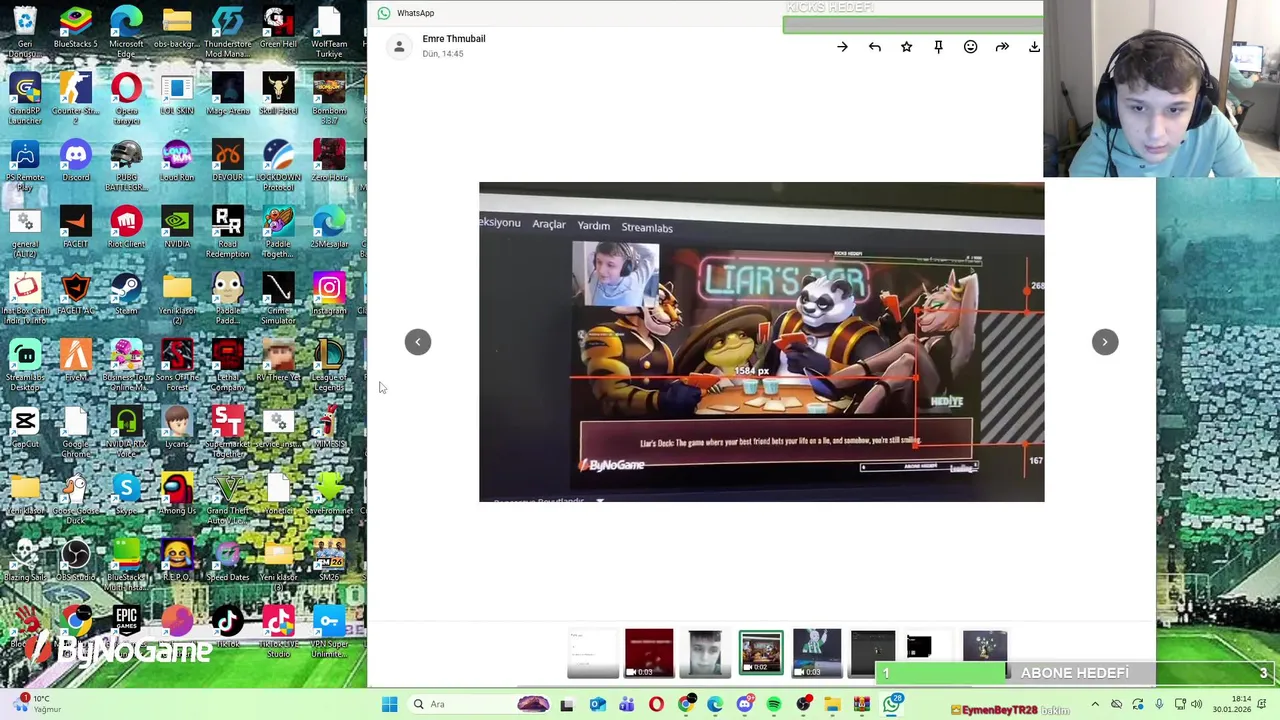Open the Windows Start menu

[x=389, y=704]
